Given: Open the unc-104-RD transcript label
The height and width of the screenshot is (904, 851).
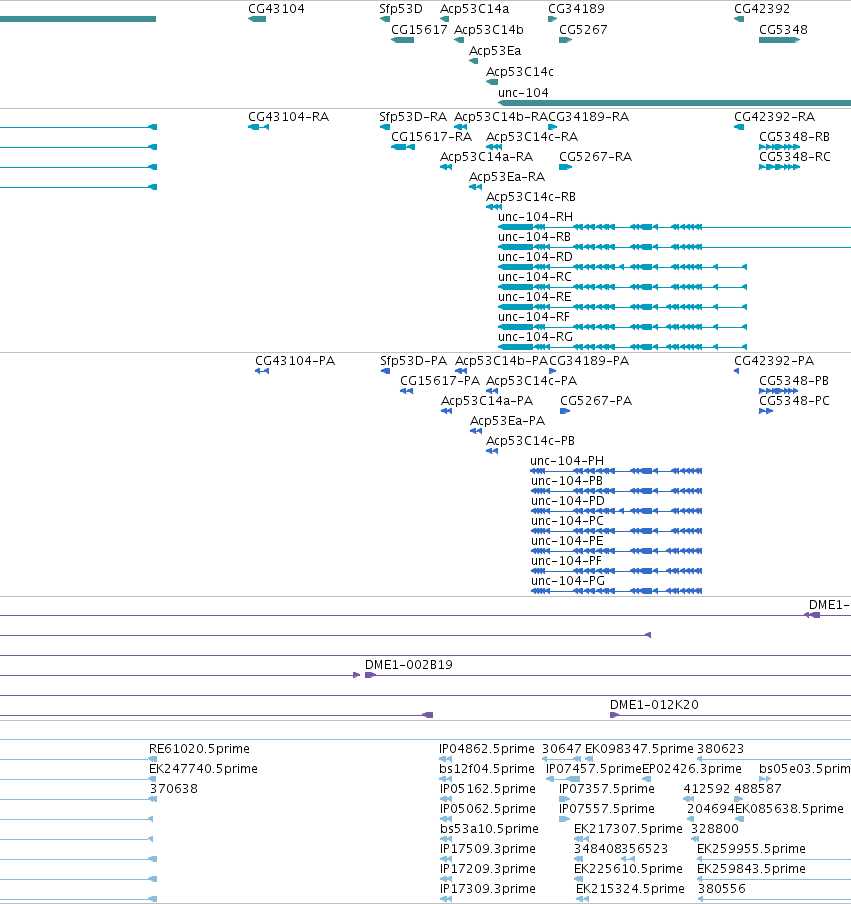Looking at the screenshot, I should [536, 257].
